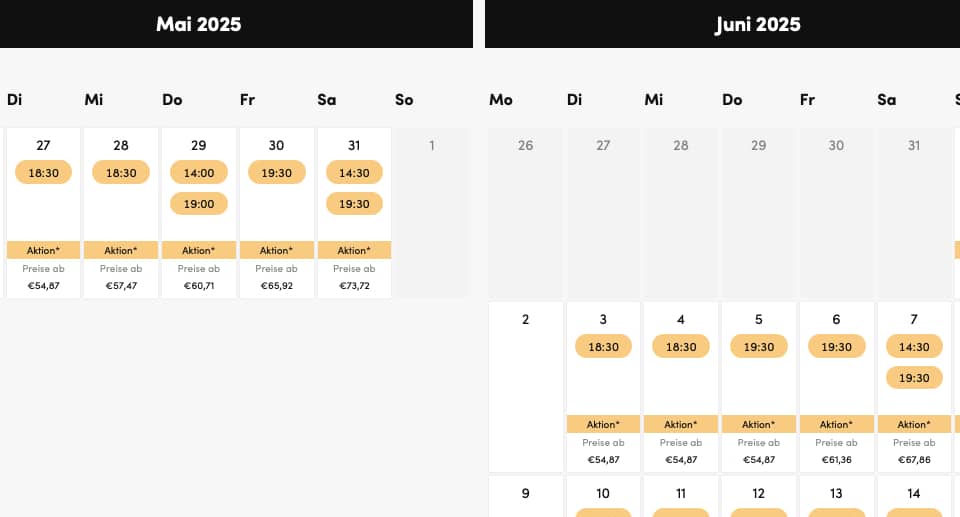Select the 18:30 show on May 27
The image size is (960, 517).
(43, 173)
